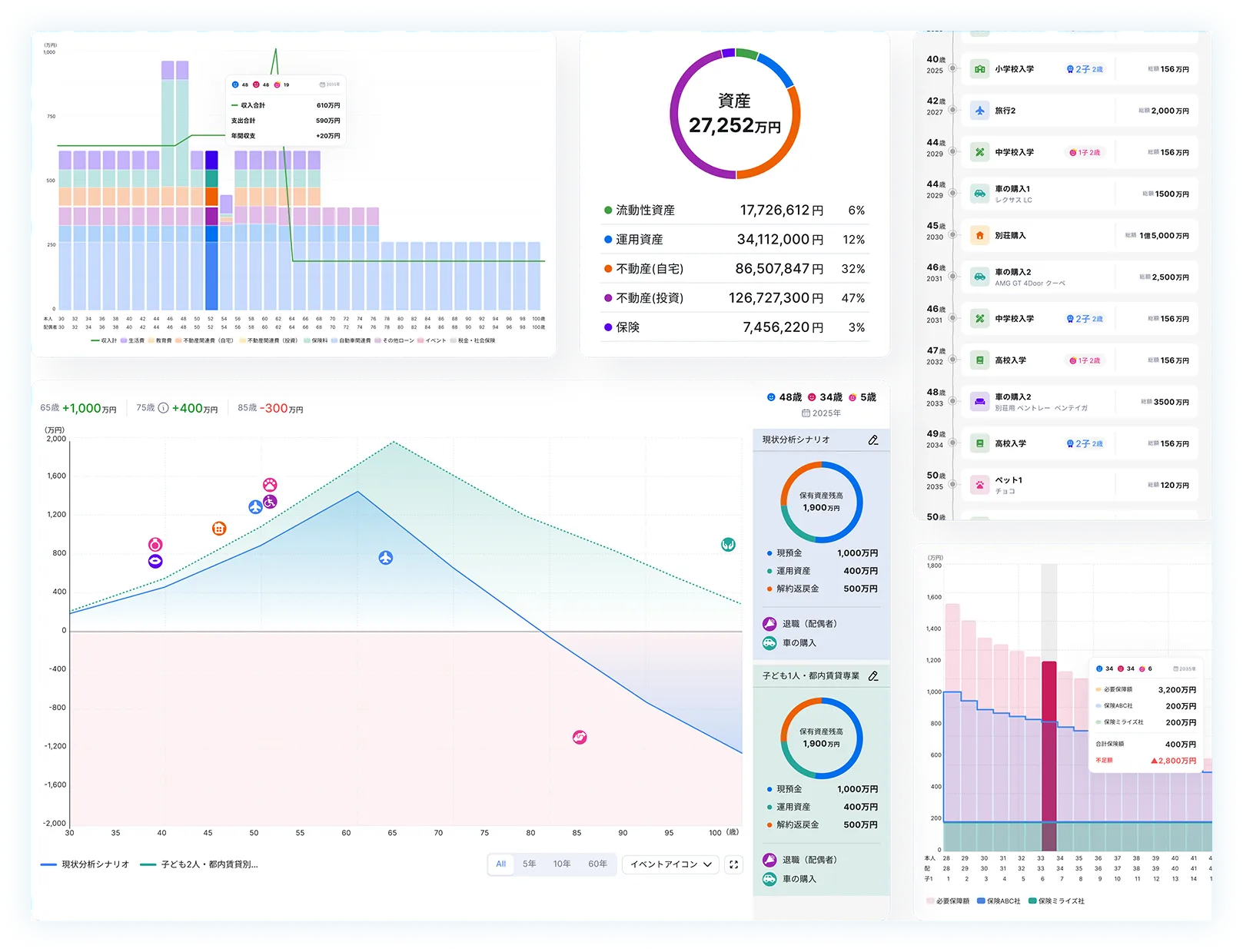
Task: Switch the range to 5年
Action: (x=529, y=864)
